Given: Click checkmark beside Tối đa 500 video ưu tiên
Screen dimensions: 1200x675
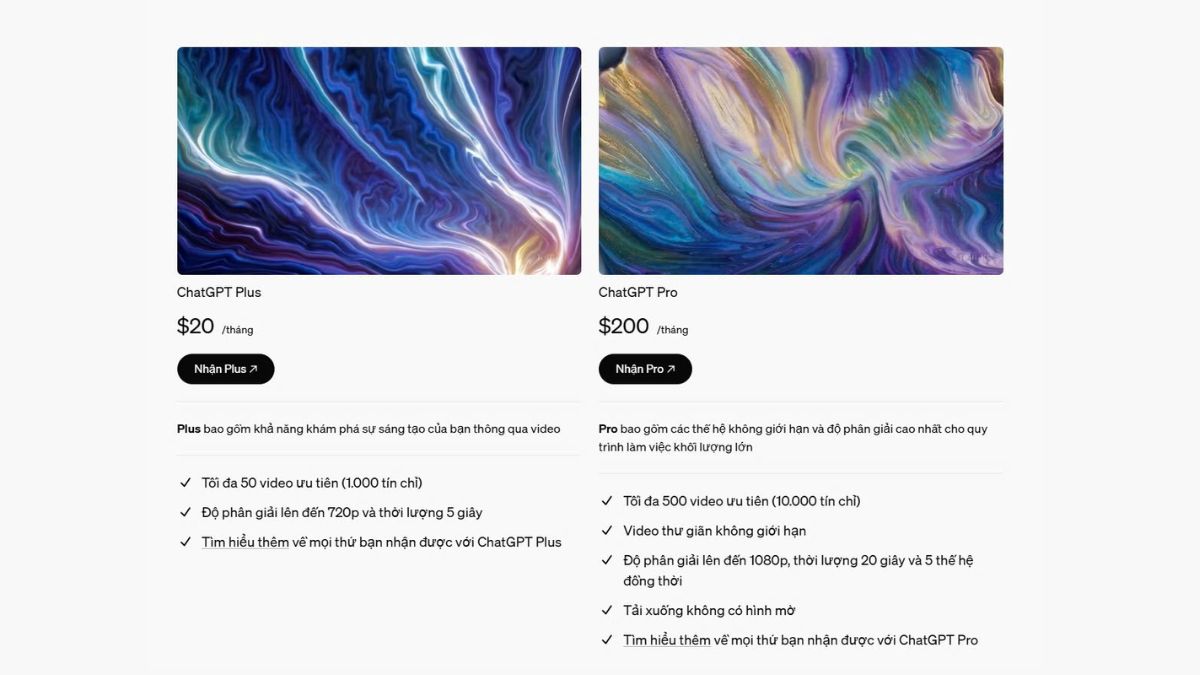Looking at the screenshot, I should coord(607,501).
